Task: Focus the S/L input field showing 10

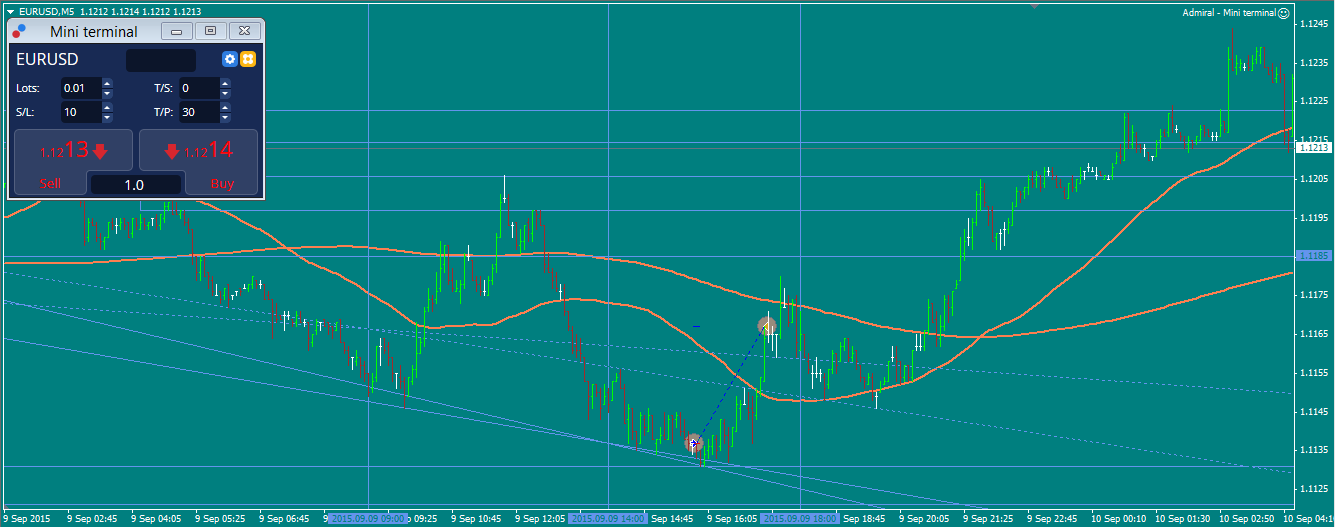Action: point(81,112)
